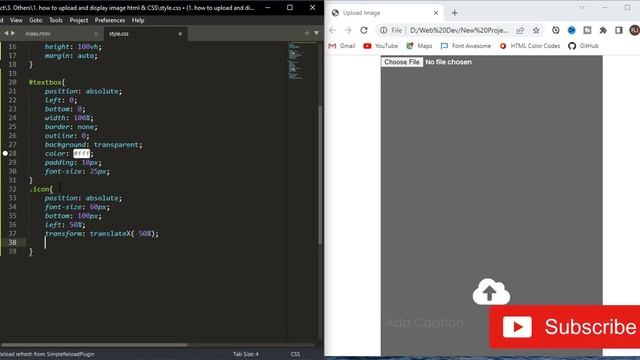Viewport: 640px width, 360px height.
Task: Click the bookmark dot on line 28
Action: tap(5, 153)
